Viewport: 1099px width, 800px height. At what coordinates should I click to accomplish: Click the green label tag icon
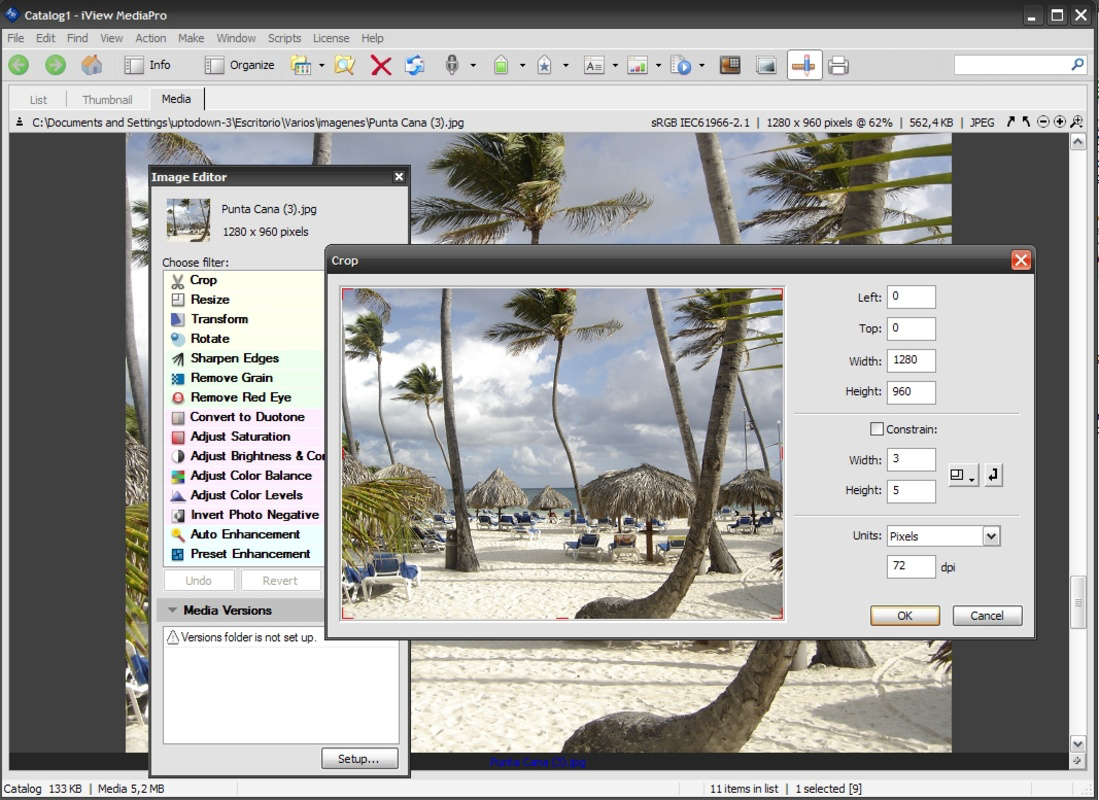[501, 65]
